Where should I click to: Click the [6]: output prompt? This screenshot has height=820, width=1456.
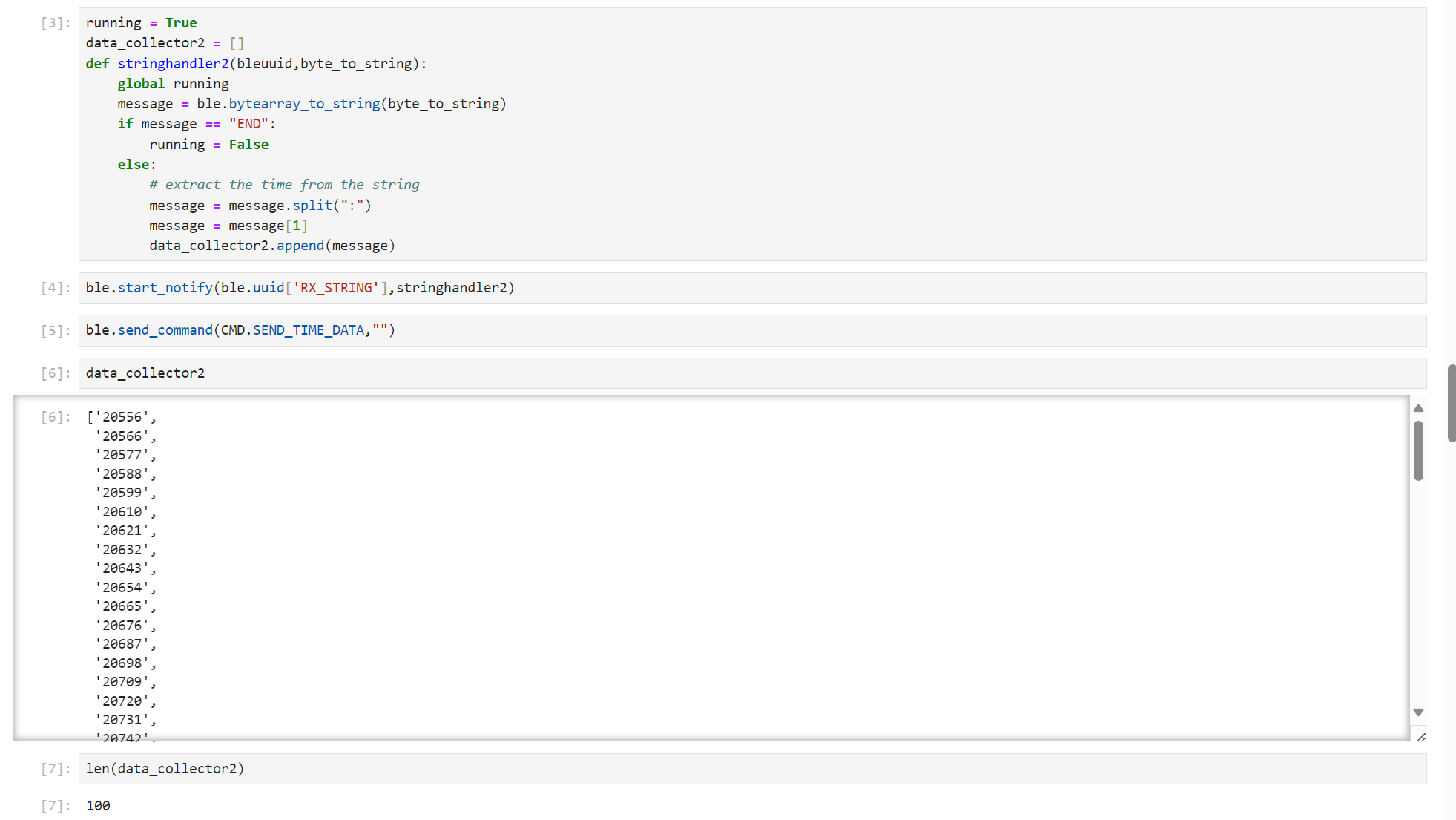coord(56,417)
